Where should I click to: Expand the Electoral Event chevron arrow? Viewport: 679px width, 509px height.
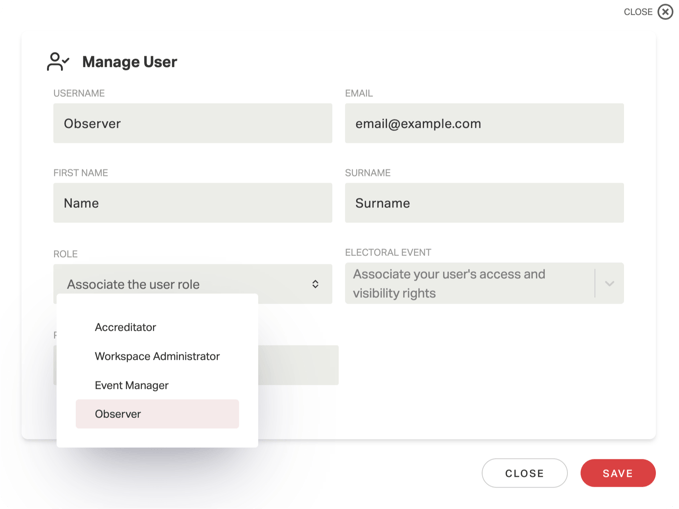(610, 284)
